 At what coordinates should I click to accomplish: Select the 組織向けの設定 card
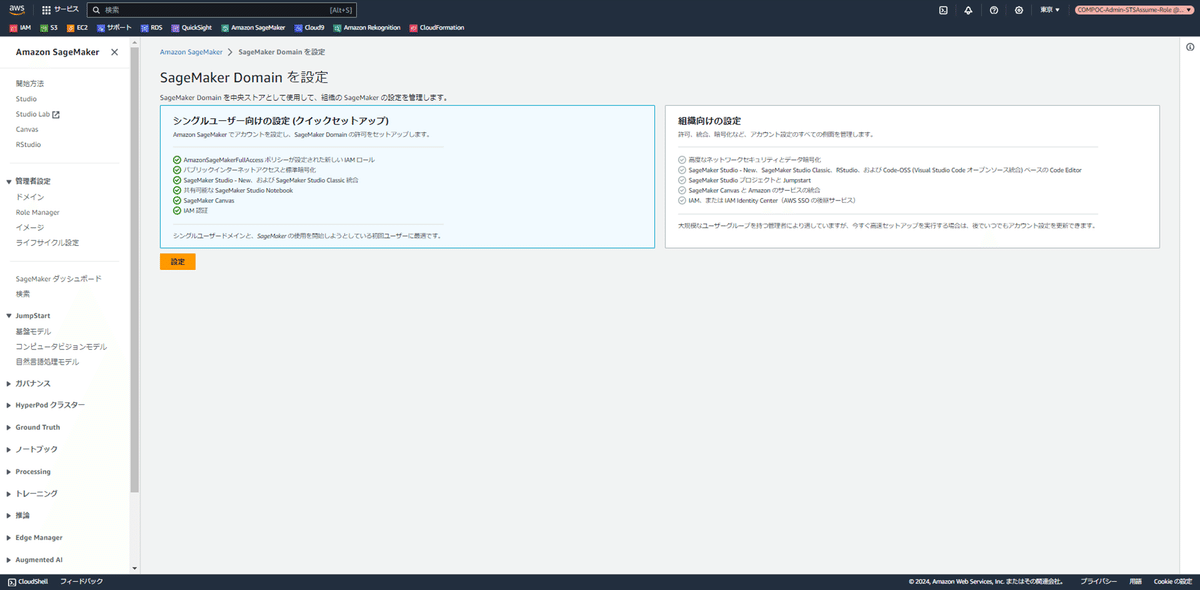tap(912, 177)
